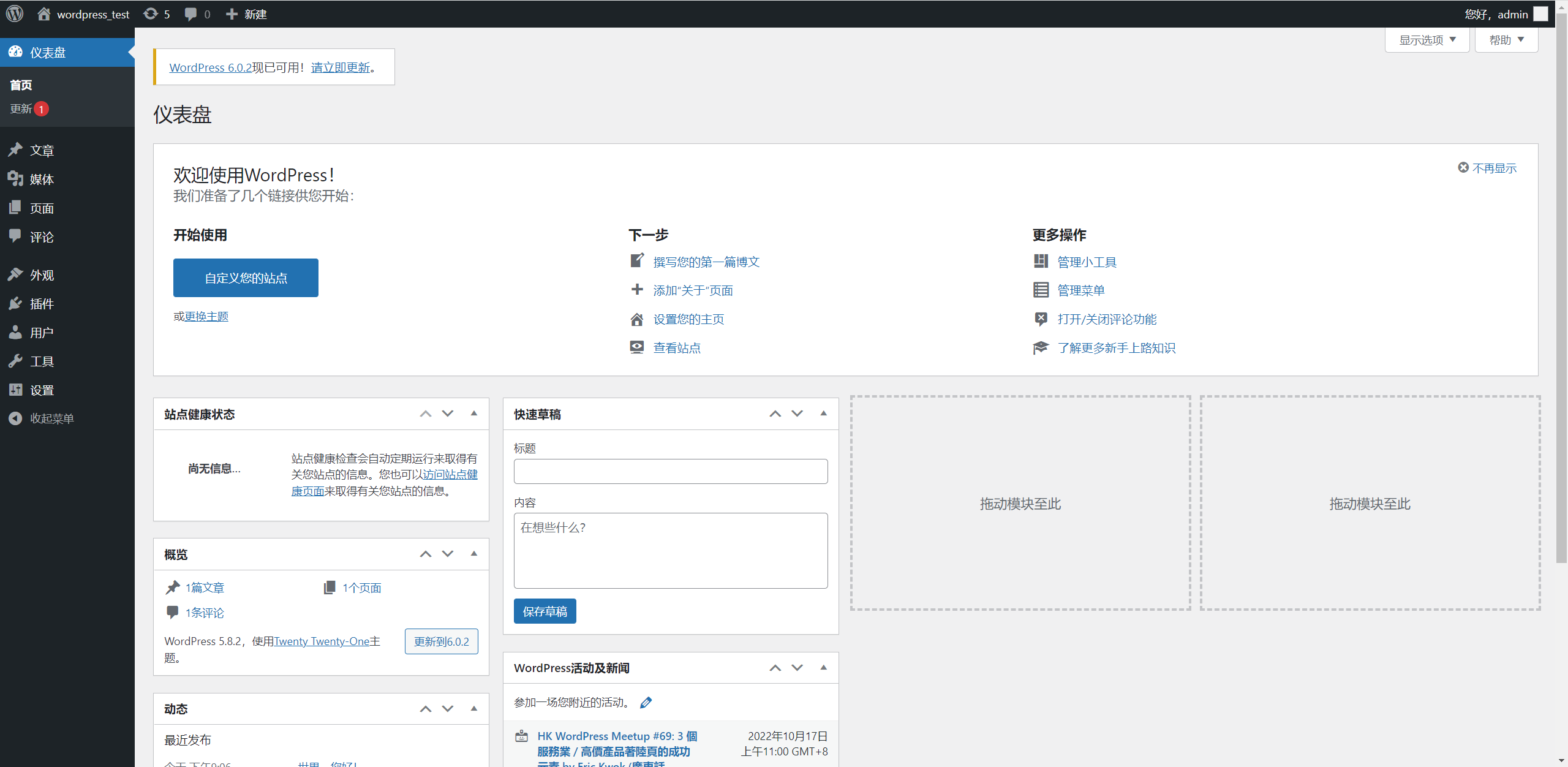Dismiss welcome panel with 不再显示 icon
1568x767 pixels.
pos(1463,167)
